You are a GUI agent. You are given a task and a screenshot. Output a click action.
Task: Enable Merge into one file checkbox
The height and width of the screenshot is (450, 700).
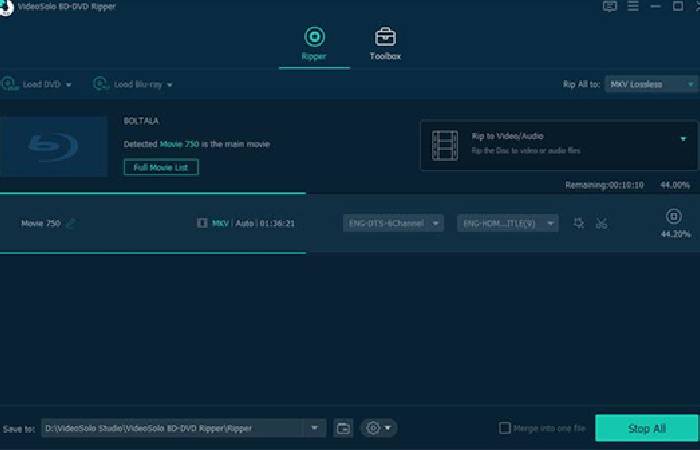504,428
